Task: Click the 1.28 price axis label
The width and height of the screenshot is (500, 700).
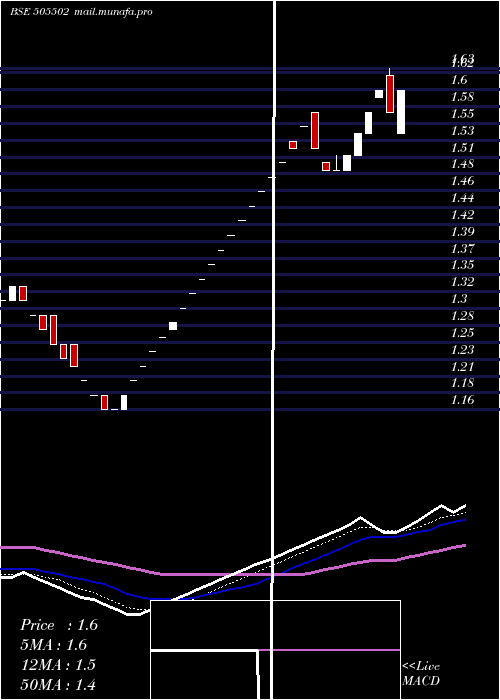Action: click(462, 316)
